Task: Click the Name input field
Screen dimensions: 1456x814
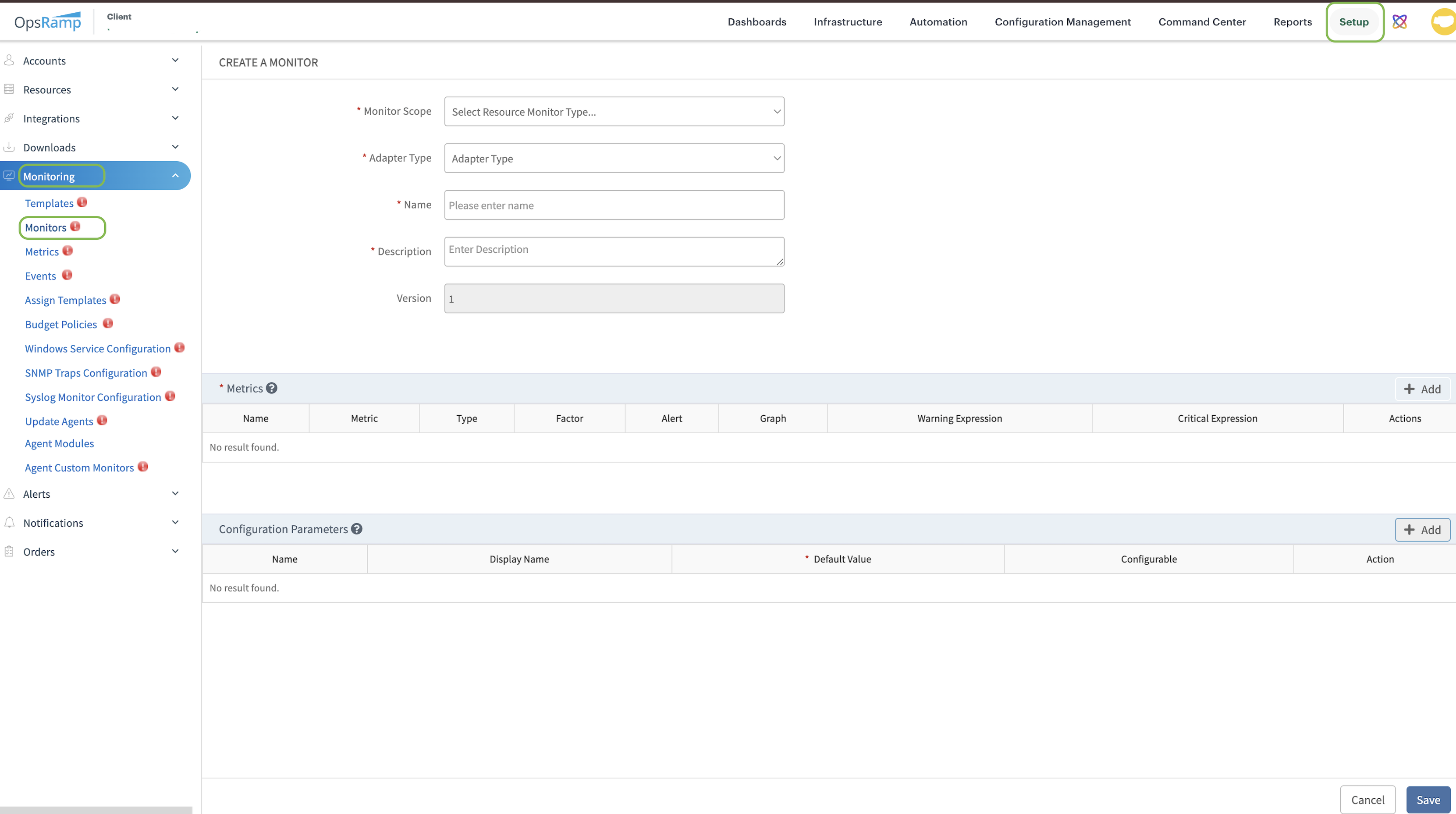Action: click(614, 205)
